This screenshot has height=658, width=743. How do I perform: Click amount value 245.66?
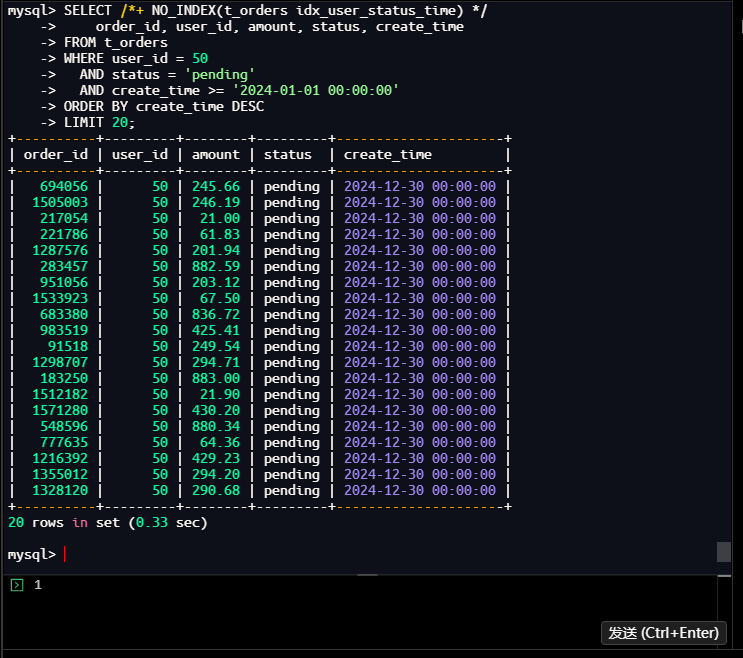click(216, 187)
